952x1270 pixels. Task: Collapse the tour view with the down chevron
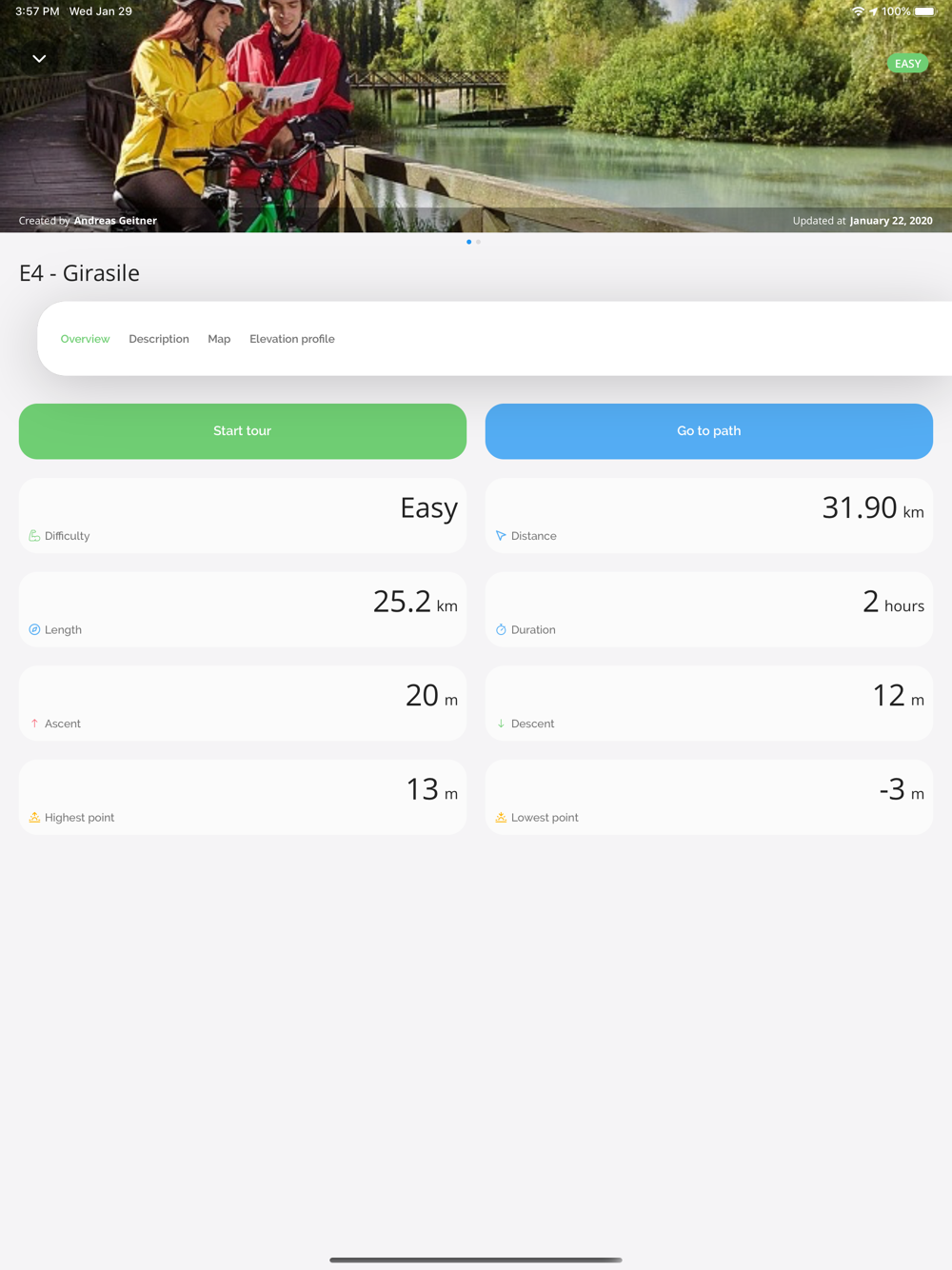(39, 59)
